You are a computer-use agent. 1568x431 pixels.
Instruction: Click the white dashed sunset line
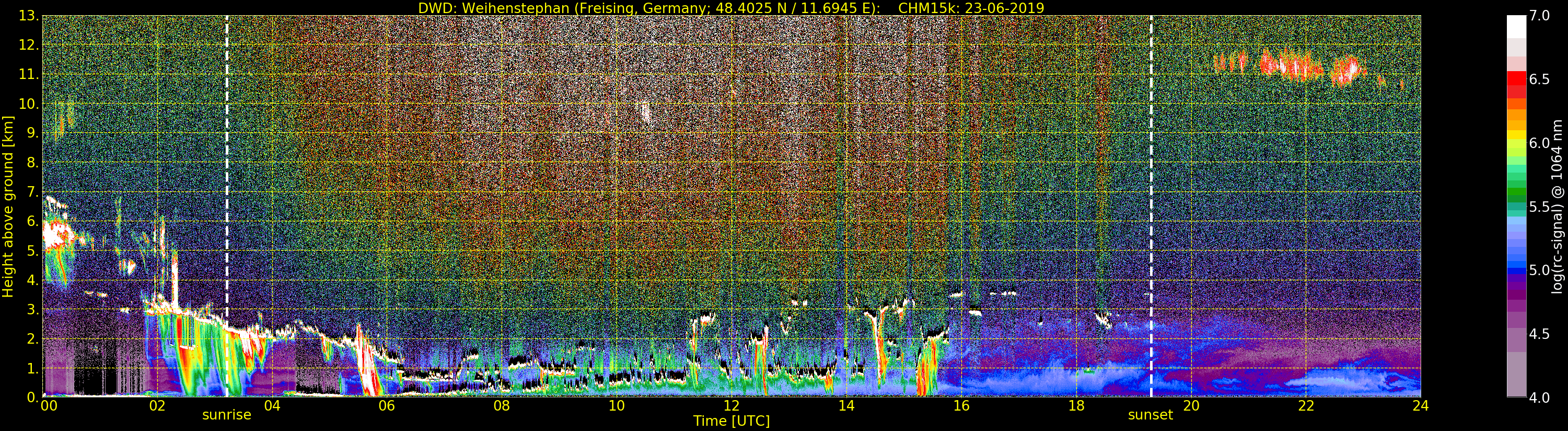click(x=1151, y=206)
